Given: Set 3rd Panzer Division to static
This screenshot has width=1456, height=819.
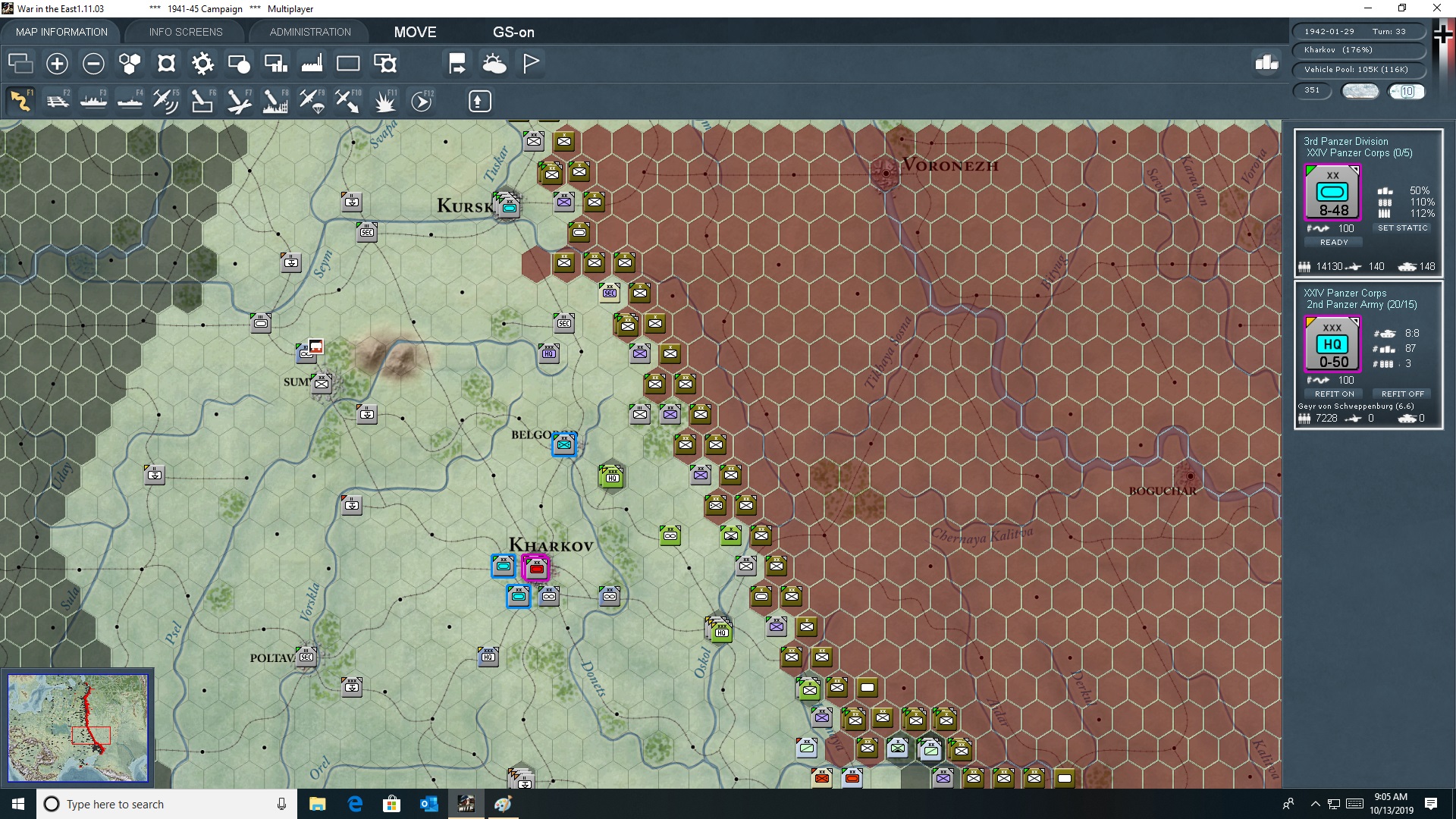Looking at the screenshot, I should 1404,227.
